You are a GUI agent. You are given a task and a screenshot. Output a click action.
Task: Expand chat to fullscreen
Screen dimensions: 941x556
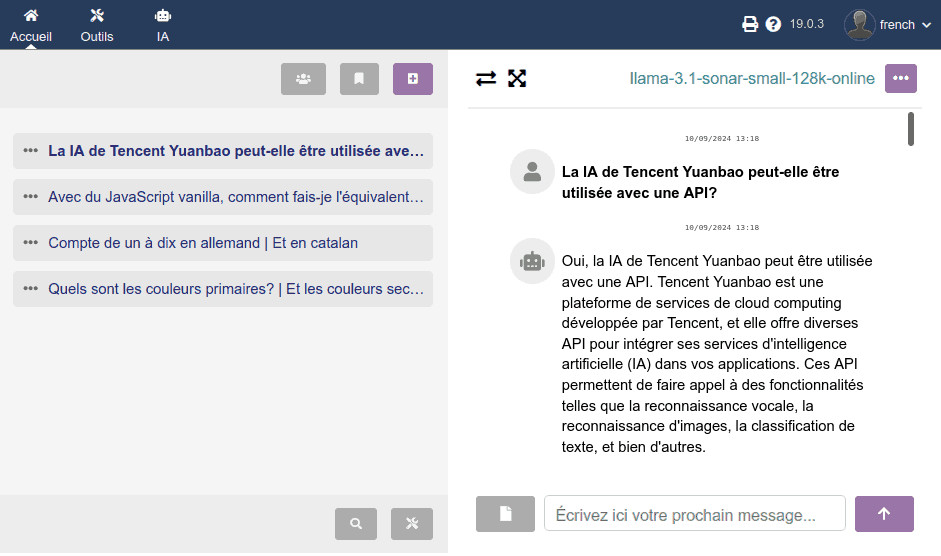click(x=517, y=79)
